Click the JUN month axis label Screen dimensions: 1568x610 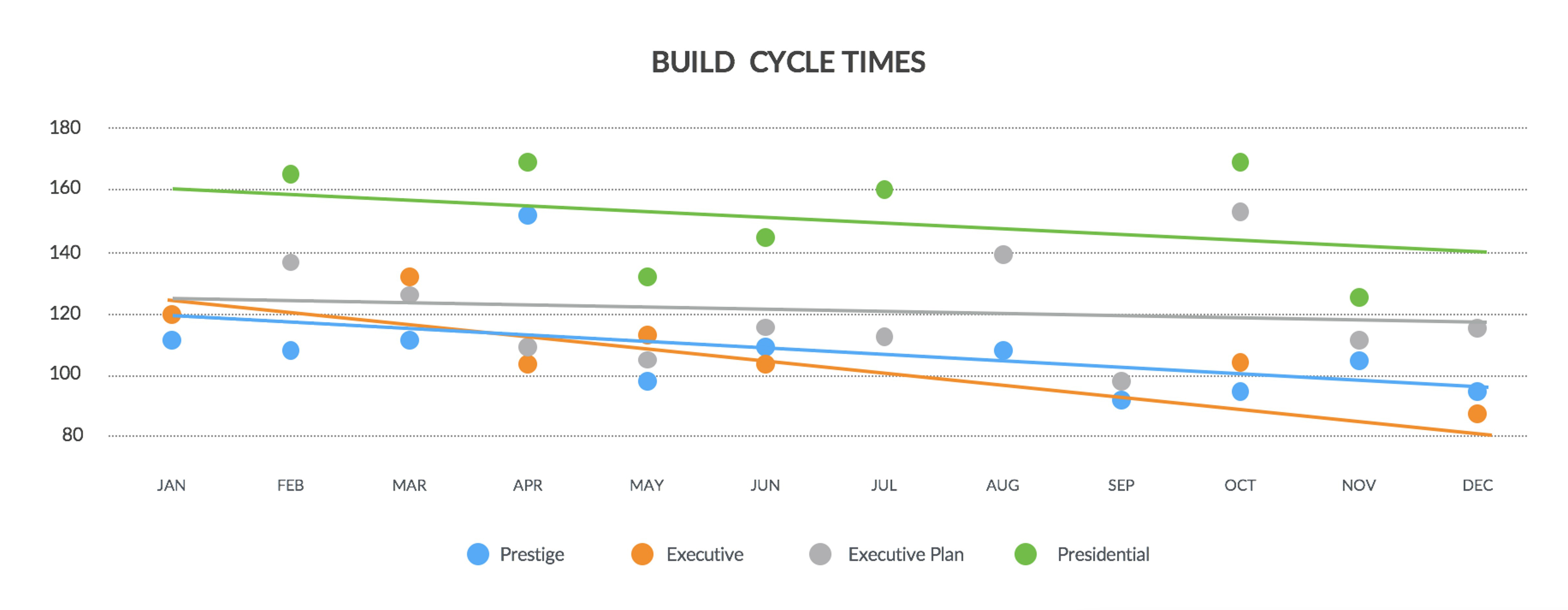point(765,485)
